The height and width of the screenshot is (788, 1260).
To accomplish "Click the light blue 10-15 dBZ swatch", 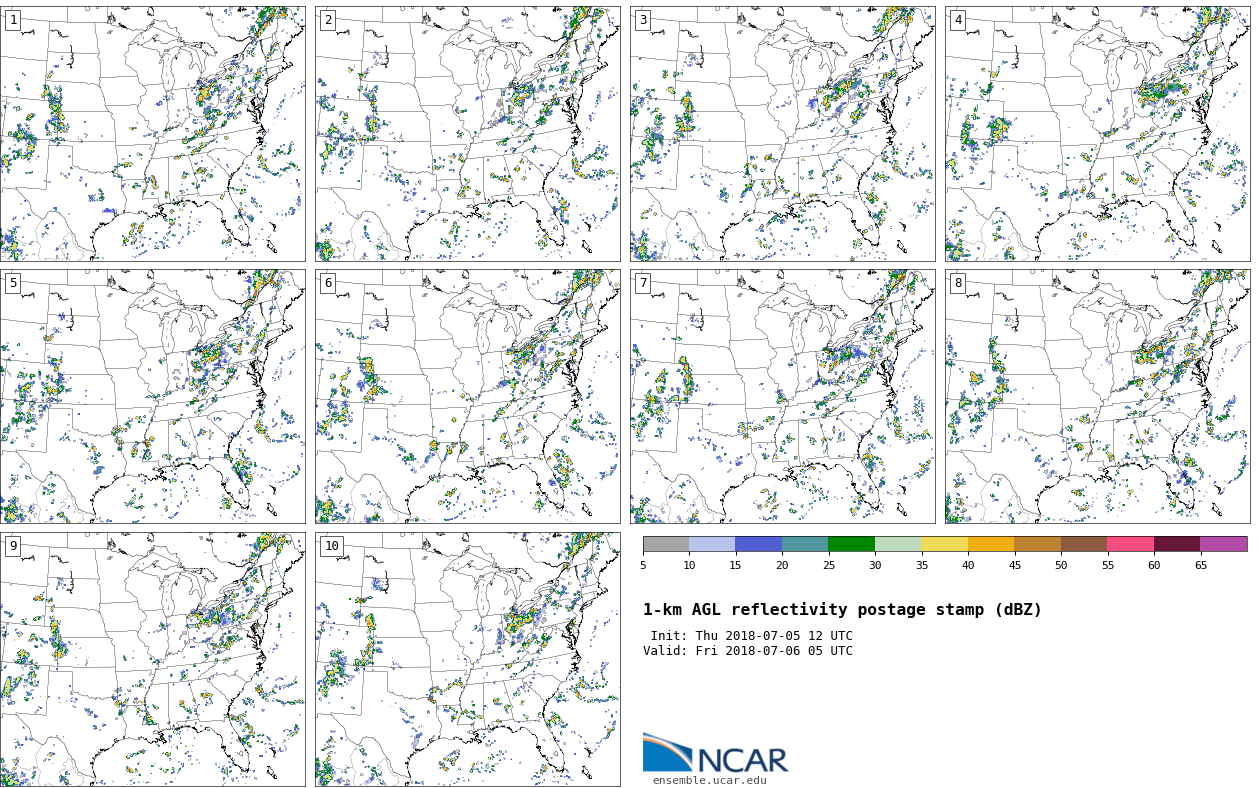I will click(712, 544).
